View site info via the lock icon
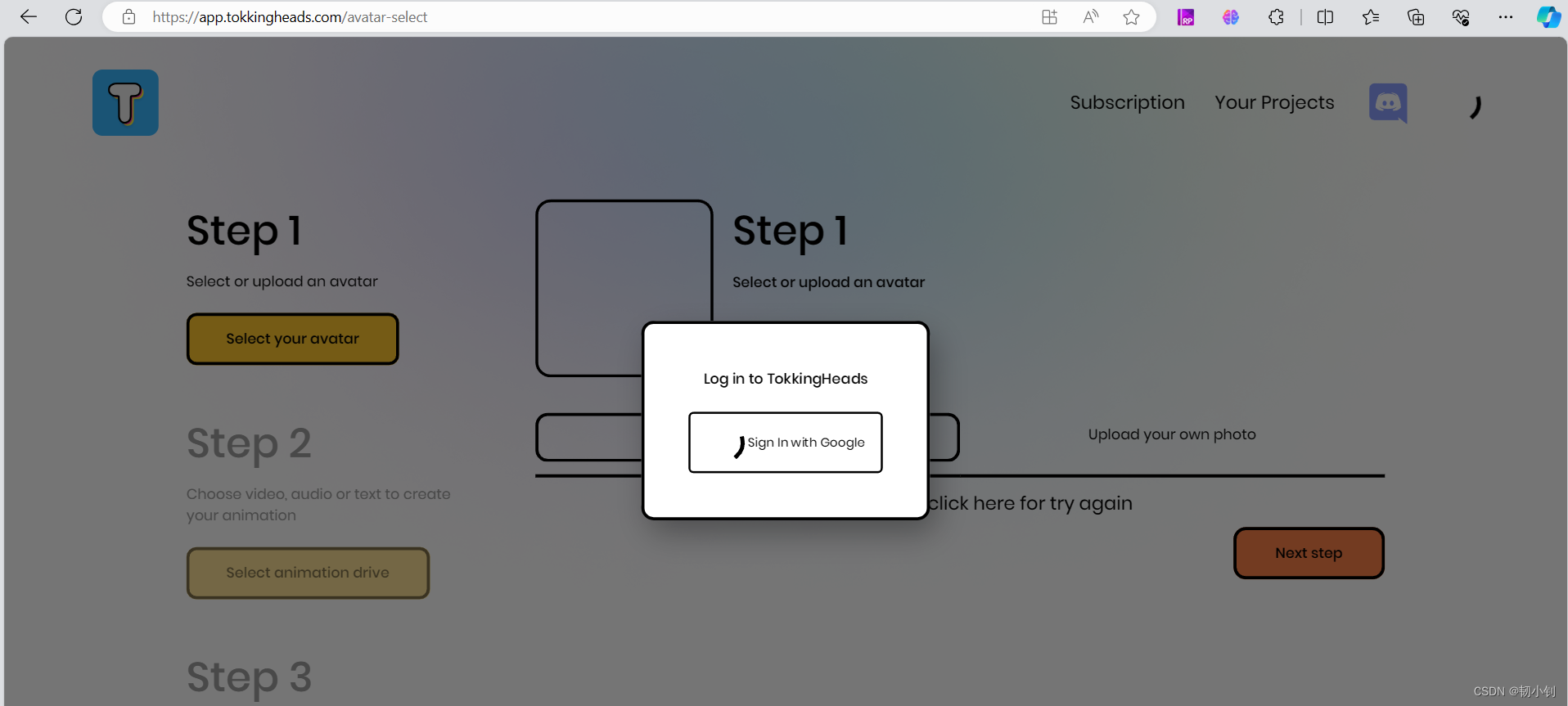The height and width of the screenshot is (706, 1568). click(x=128, y=17)
